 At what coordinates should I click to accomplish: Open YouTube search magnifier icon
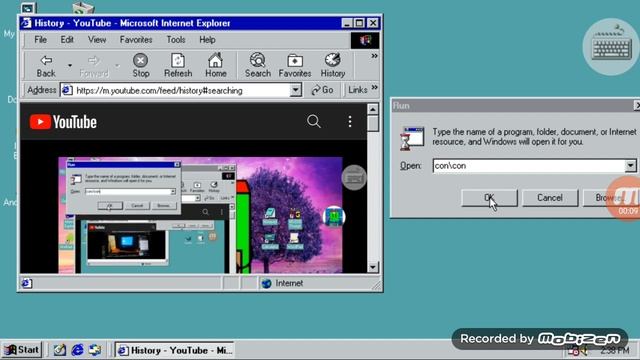[x=313, y=121]
